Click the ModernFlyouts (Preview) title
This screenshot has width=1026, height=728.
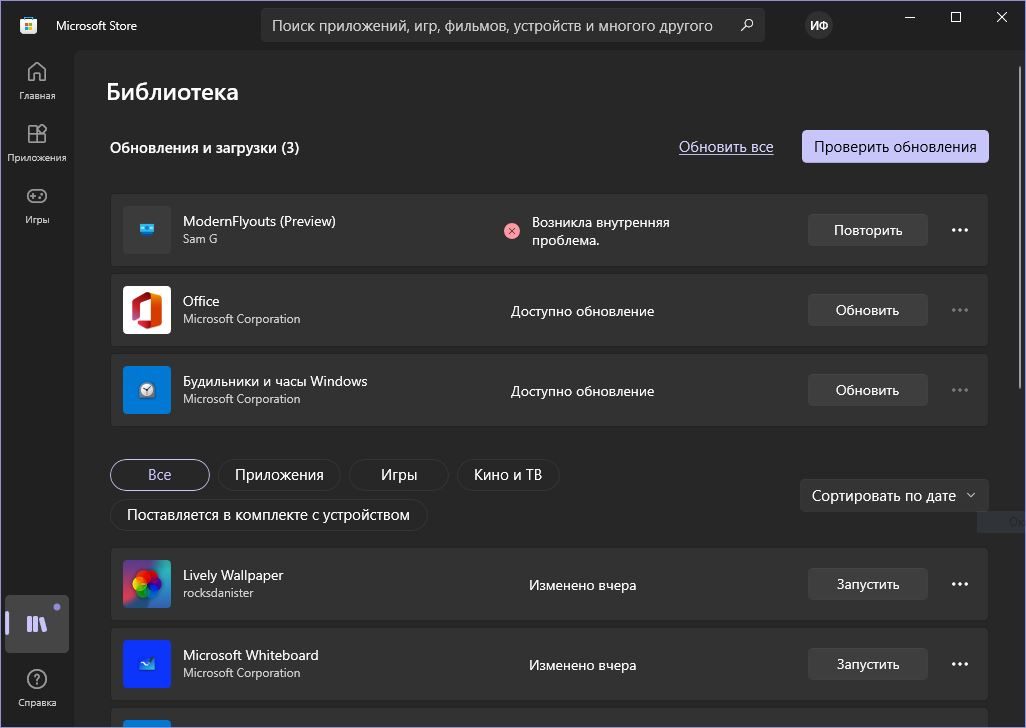[x=259, y=221]
